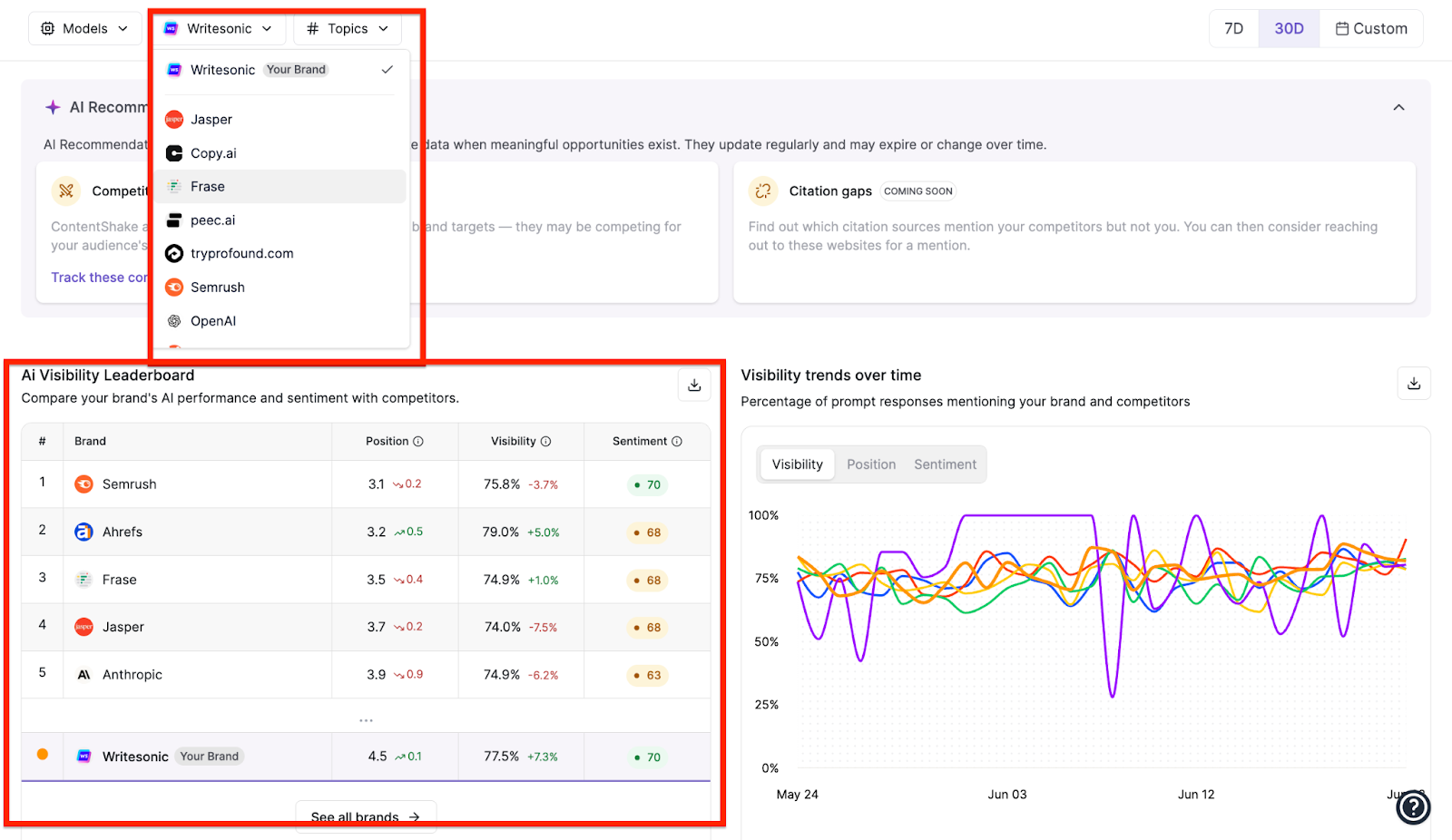Click the Citation gaps card icon
The image size is (1452, 840).
click(x=763, y=190)
